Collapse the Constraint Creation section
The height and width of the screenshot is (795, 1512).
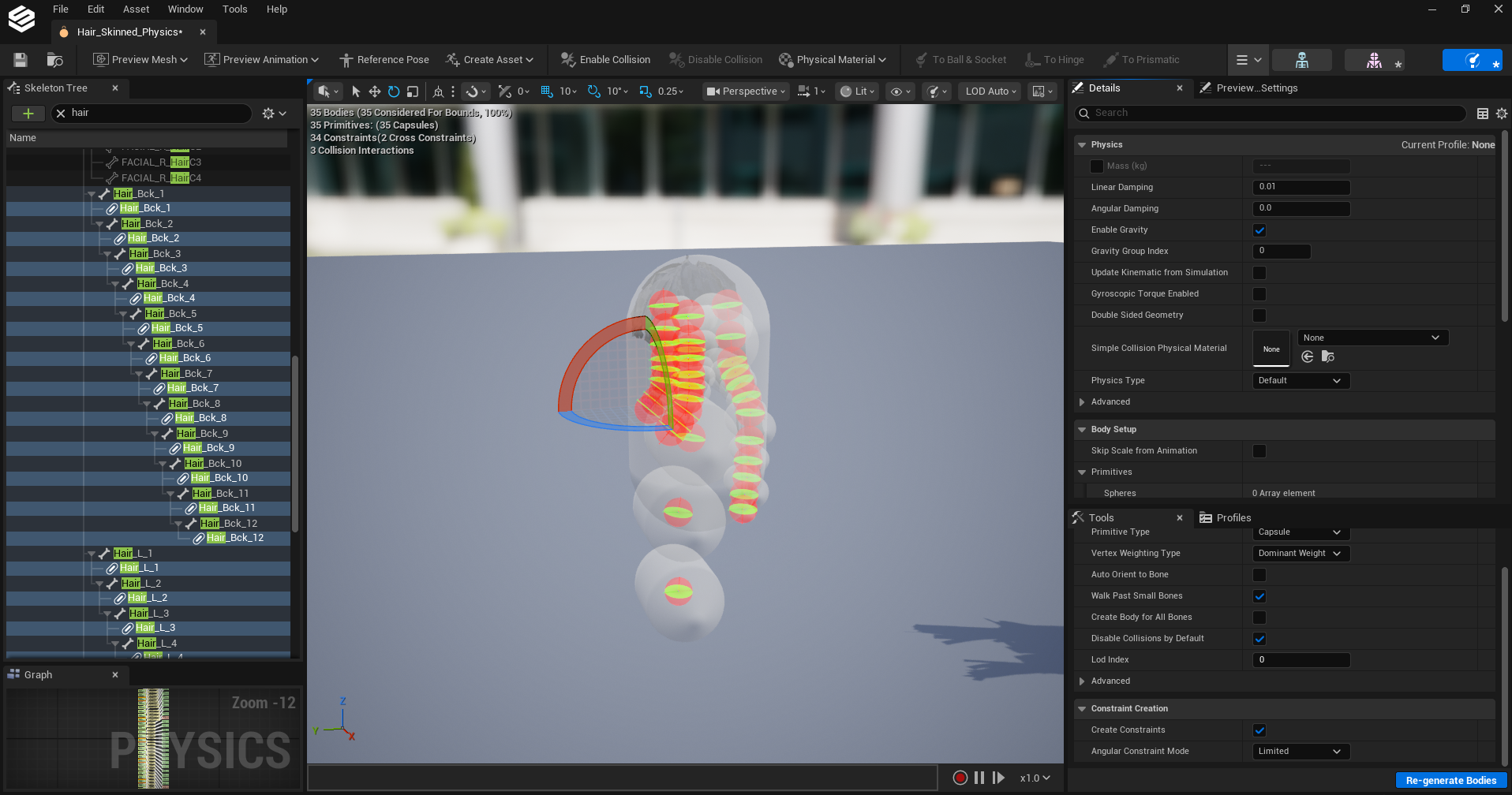1082,709
